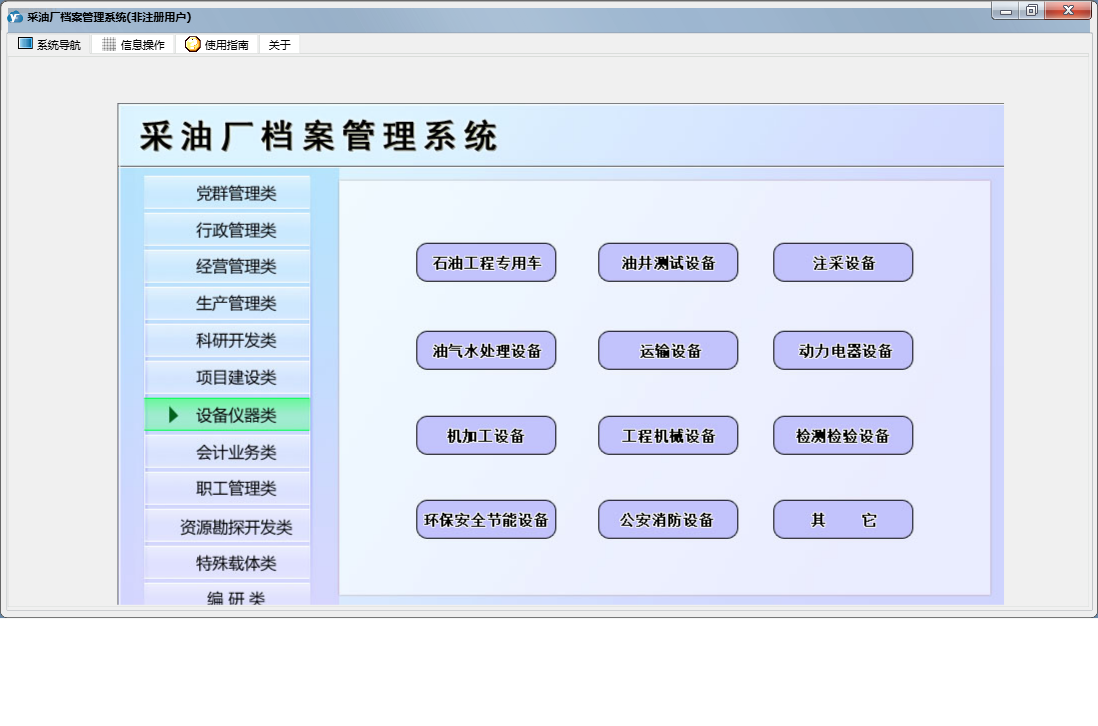1098x726 pixels.
Task: Open 动力电器设备 records
Action: [x=843, y=350]
